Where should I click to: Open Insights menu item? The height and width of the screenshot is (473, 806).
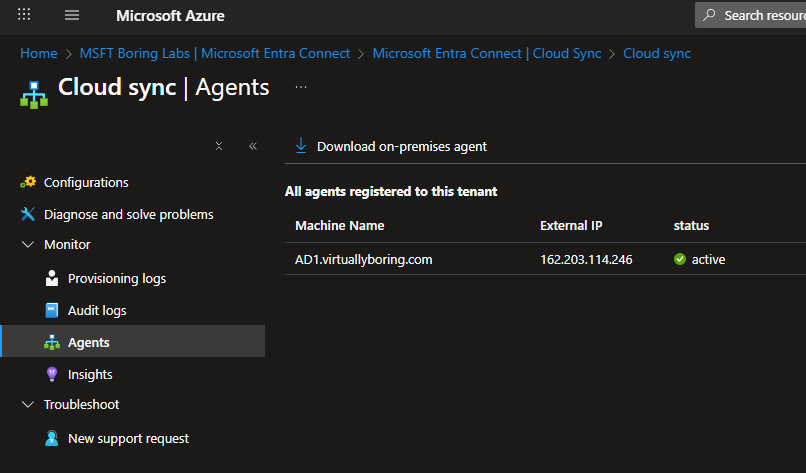(x=90, y=374)
